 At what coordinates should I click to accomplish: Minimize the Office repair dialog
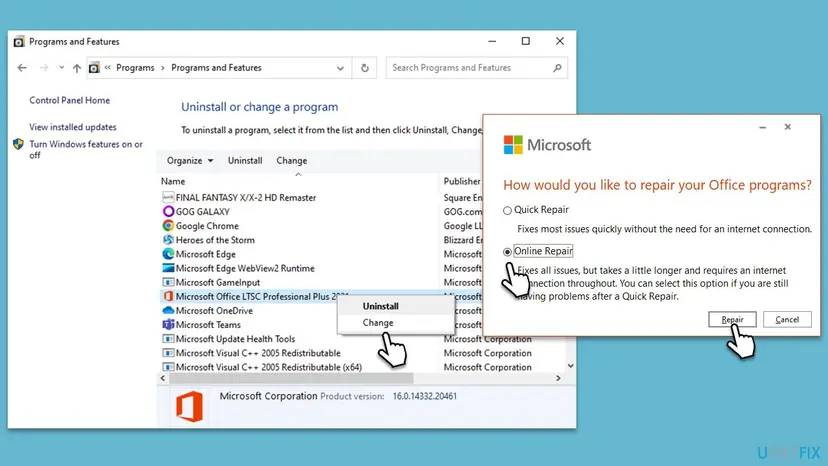pyautogui.click(x=763, y=127)
